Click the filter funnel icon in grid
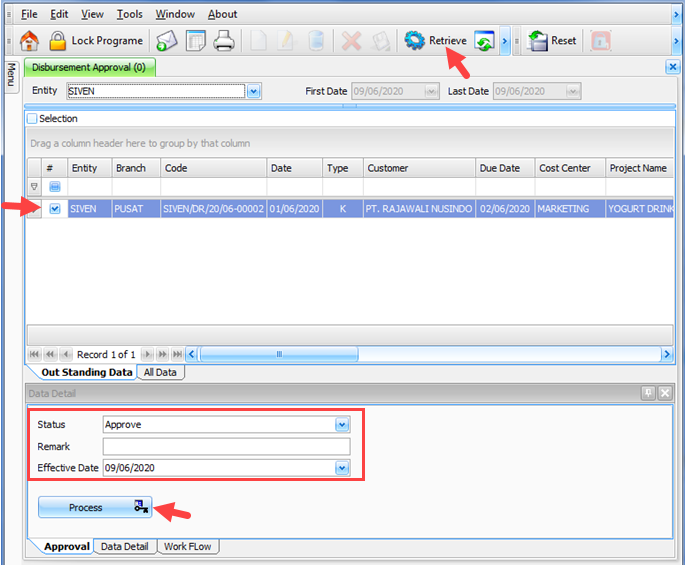This screenshot has width=685, height=565. (x=34, y=187)
